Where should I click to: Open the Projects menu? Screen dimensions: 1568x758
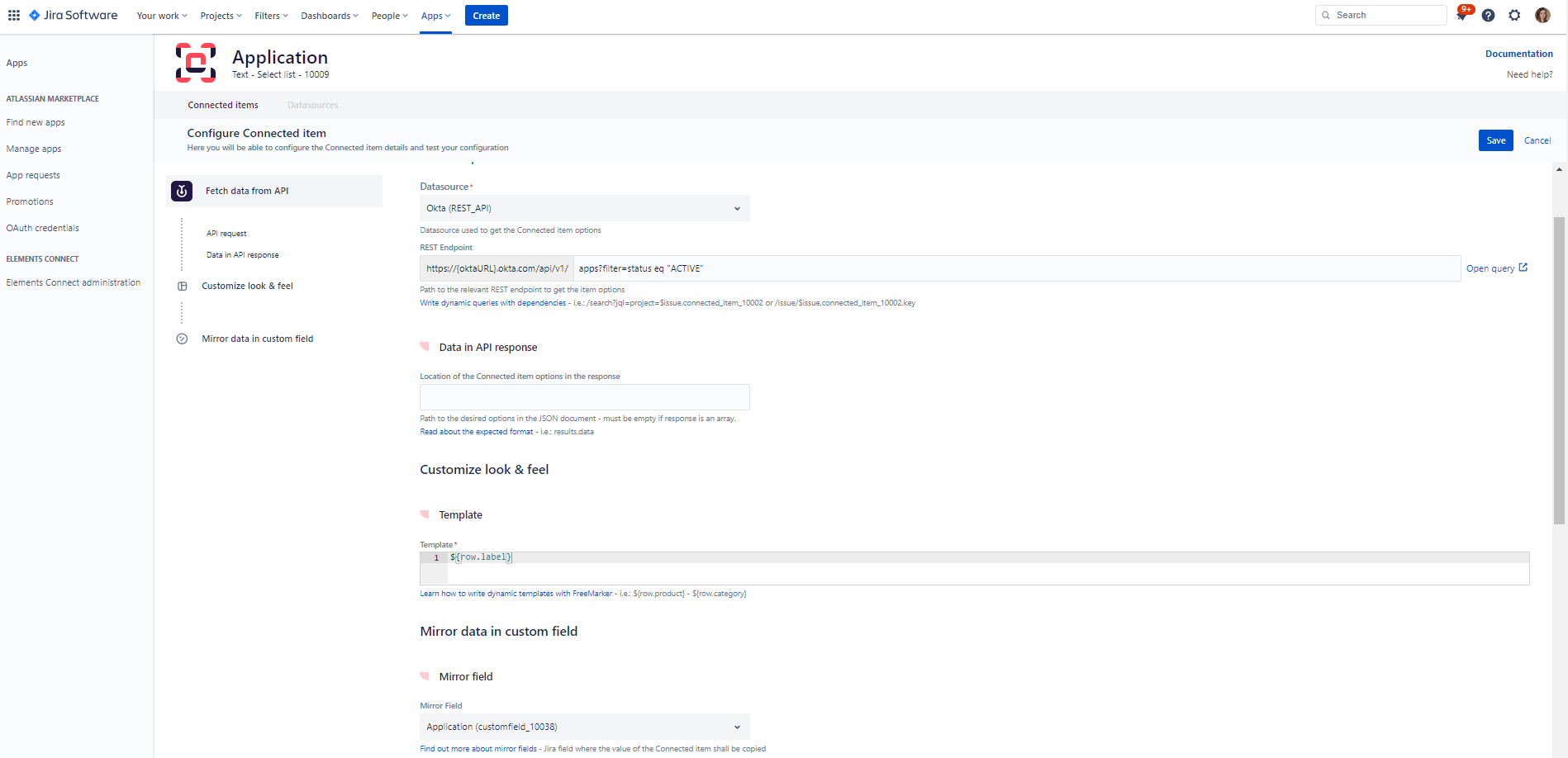(x=219, y=15)
